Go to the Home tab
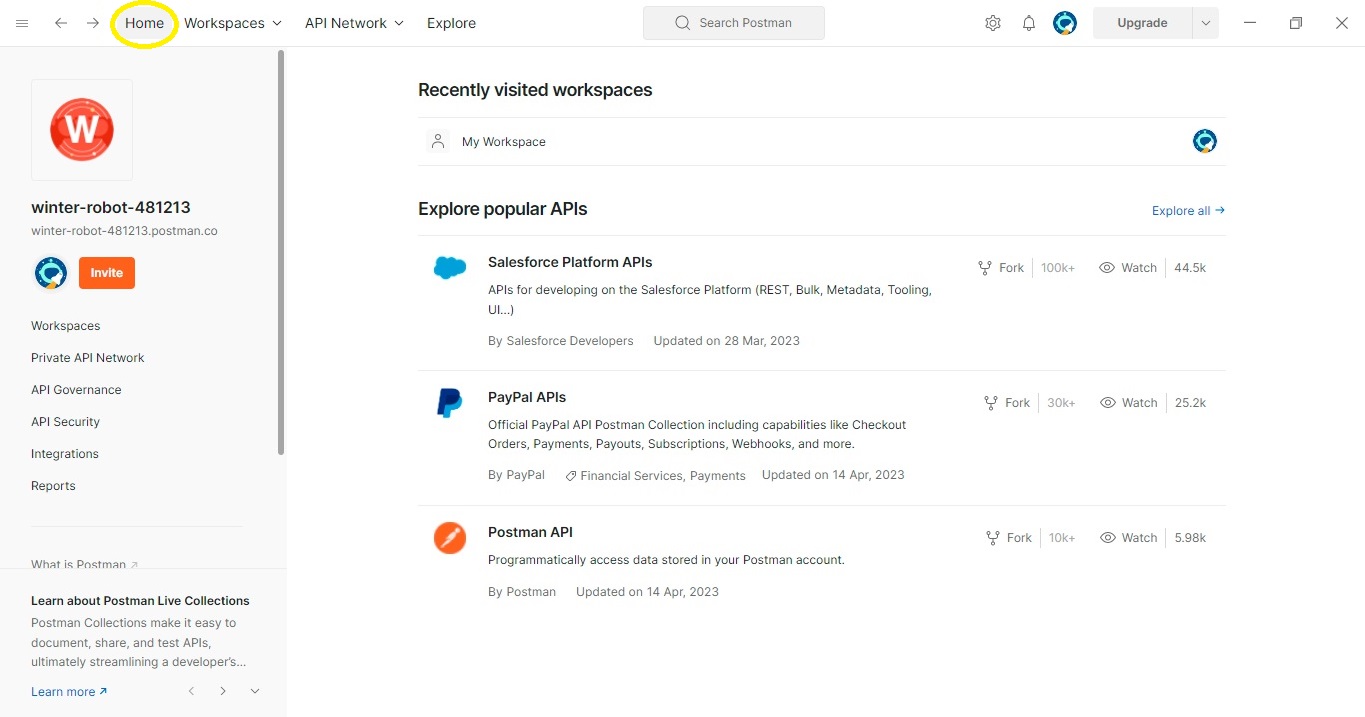The image size is (1365, 717). tap(144, 23)
